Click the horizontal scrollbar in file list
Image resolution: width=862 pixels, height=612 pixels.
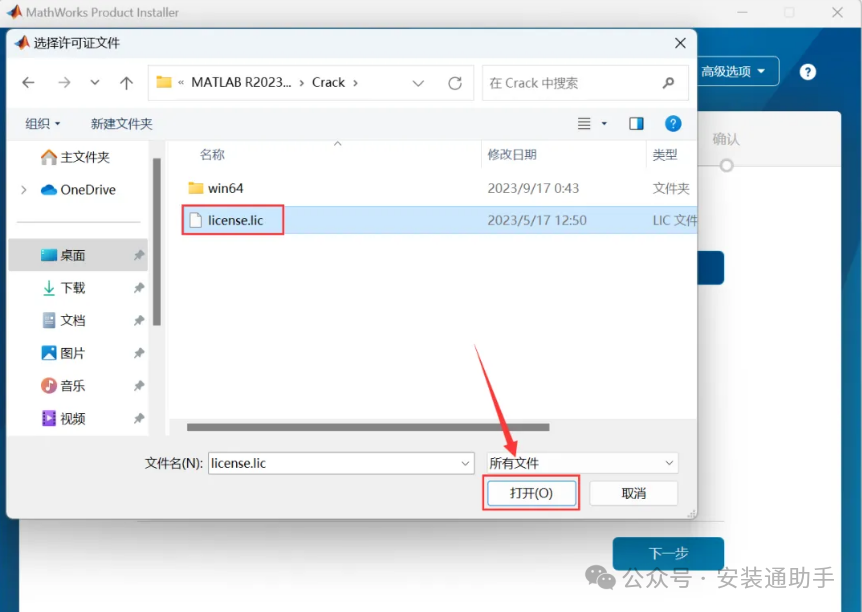368,427
